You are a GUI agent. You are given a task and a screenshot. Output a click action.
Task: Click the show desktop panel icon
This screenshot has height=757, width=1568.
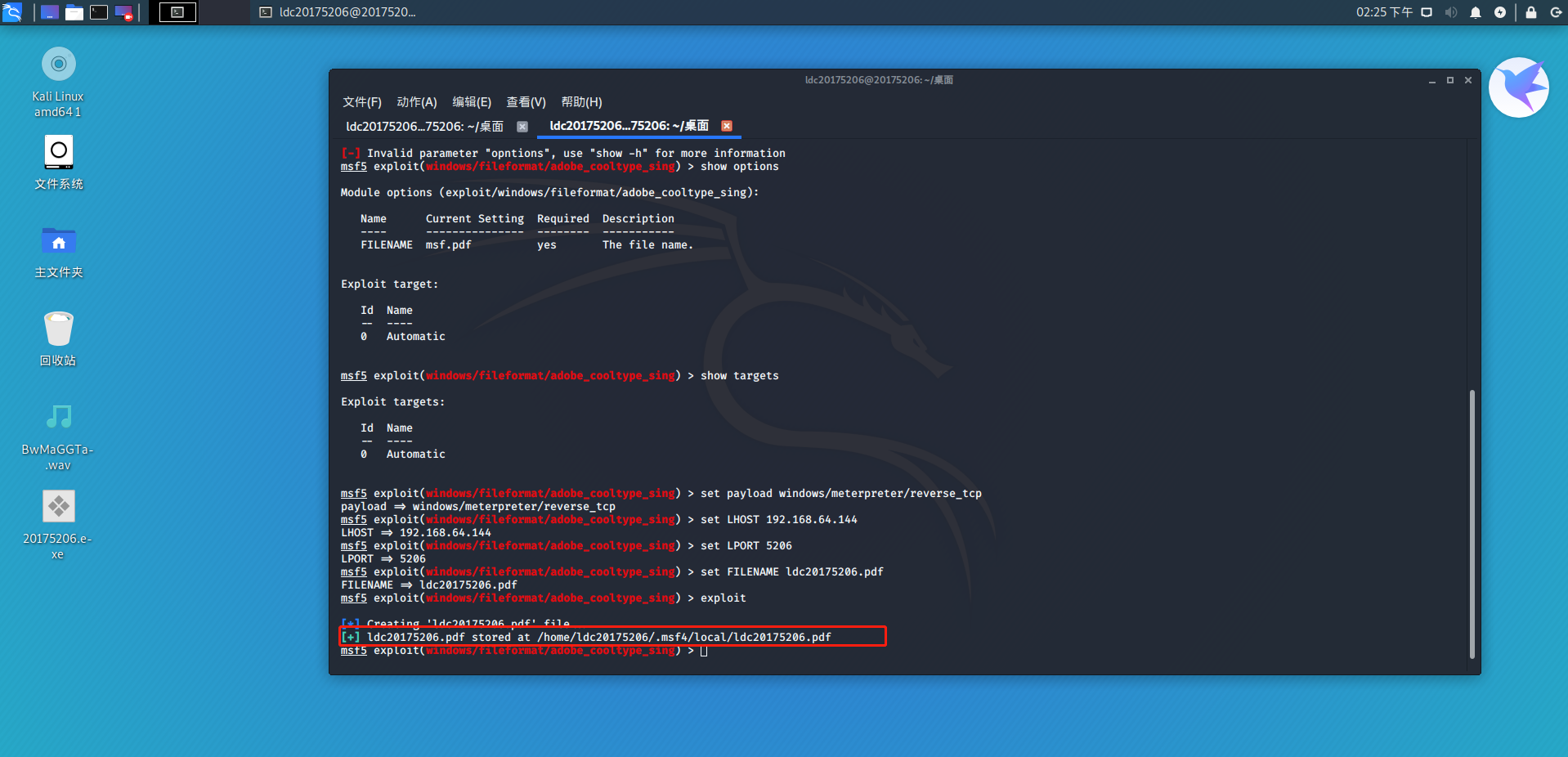(x=50, y=12)
